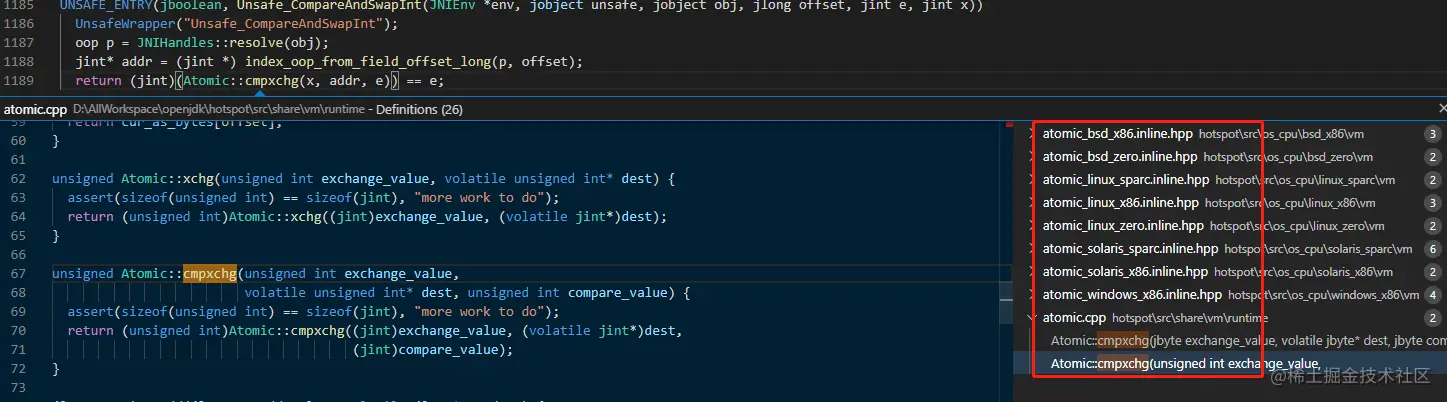Select line number 1189 in the gutter
The width and height of the screenshot is (1447, 402).
(x=19, y=81)
